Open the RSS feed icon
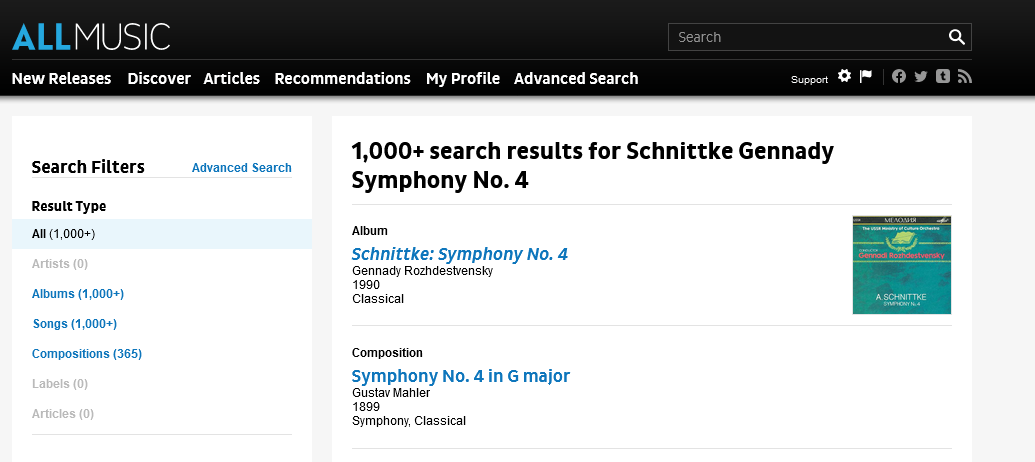The image size is (1035, 462). click(x=964, y=77)
